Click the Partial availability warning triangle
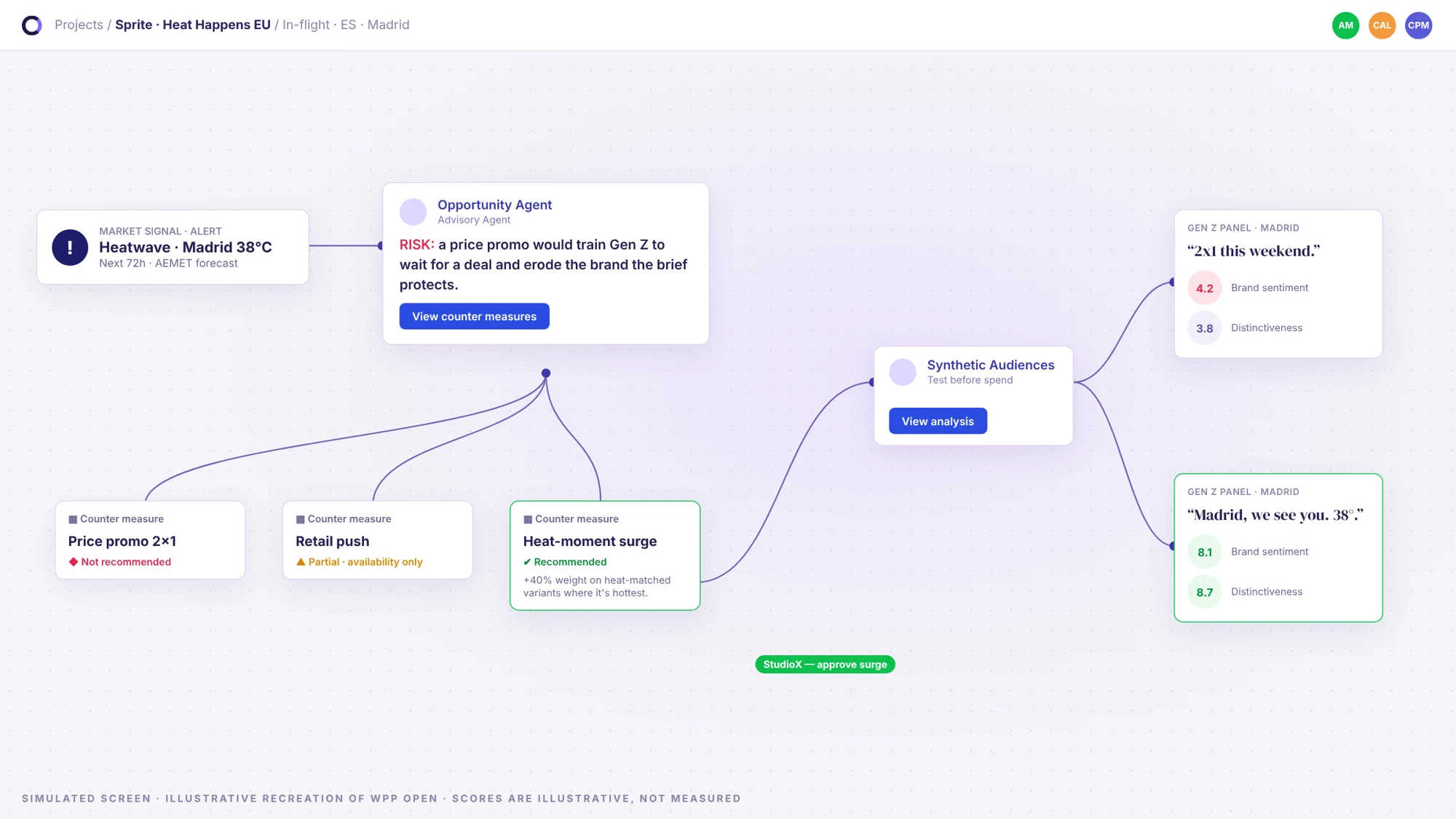 click(301, 562)
